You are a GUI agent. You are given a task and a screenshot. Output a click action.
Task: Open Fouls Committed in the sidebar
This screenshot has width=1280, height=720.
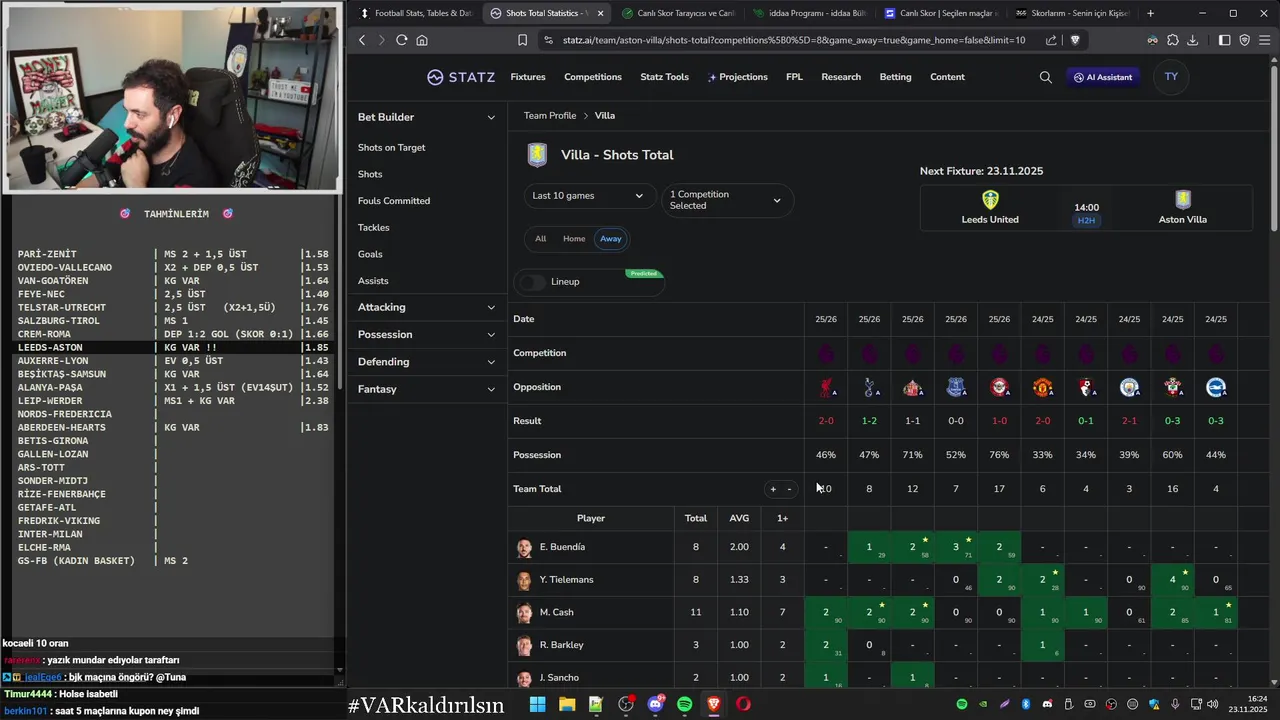tap(394, 201)
